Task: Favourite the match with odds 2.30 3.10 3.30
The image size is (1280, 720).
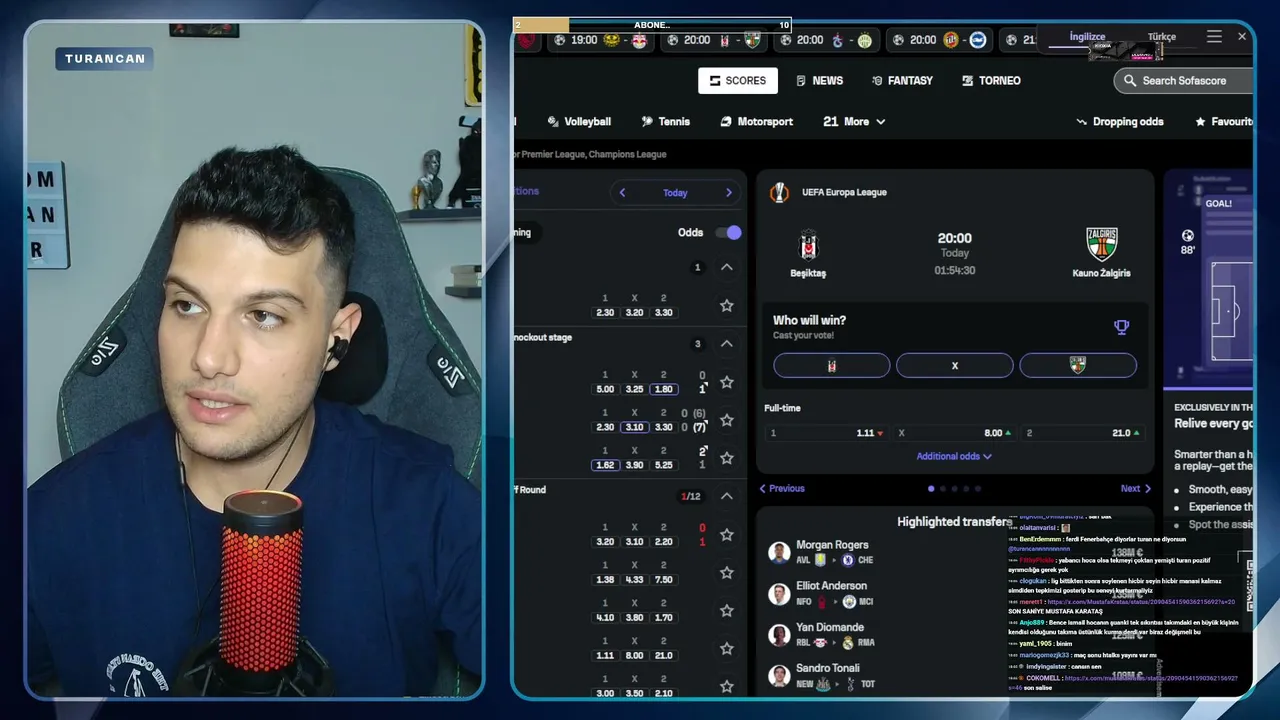Action: (x=727, y=420)
